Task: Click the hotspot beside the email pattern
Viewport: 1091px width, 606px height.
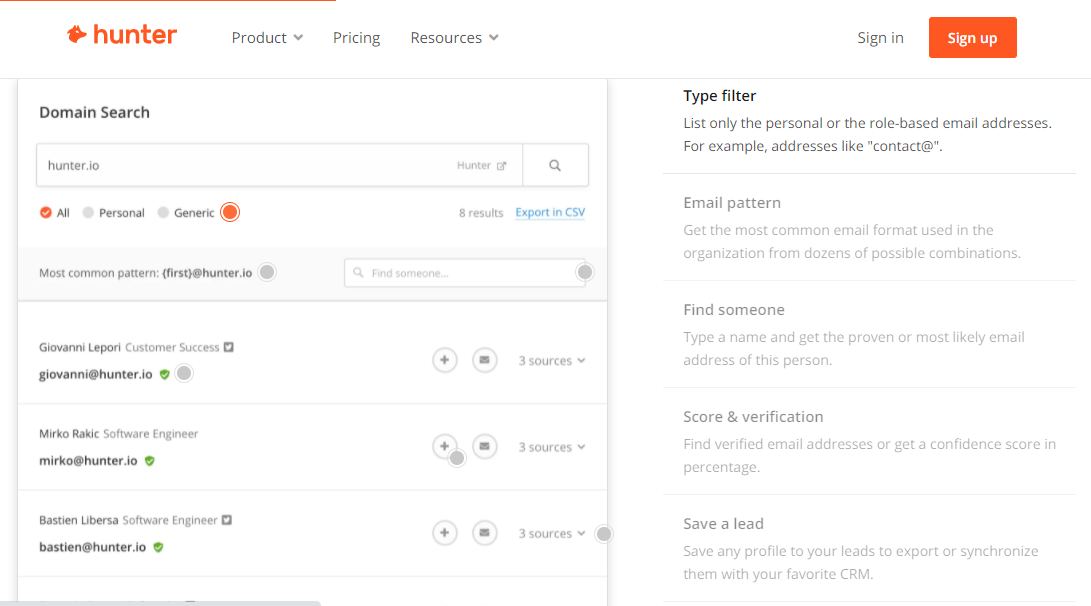Action: pos(267,272)
